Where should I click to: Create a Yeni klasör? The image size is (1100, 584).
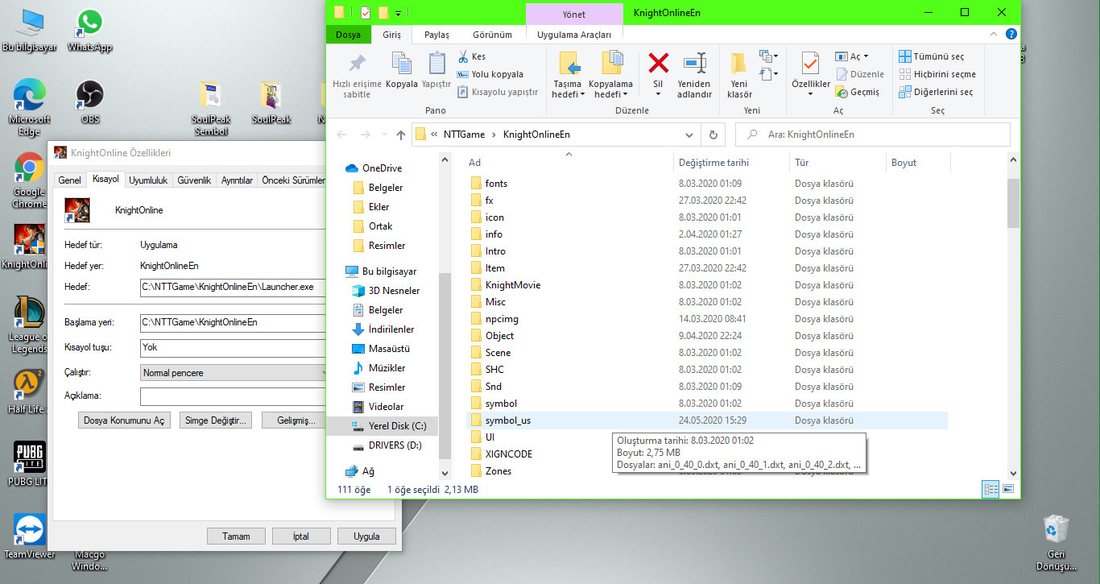(x=739, y=74)
